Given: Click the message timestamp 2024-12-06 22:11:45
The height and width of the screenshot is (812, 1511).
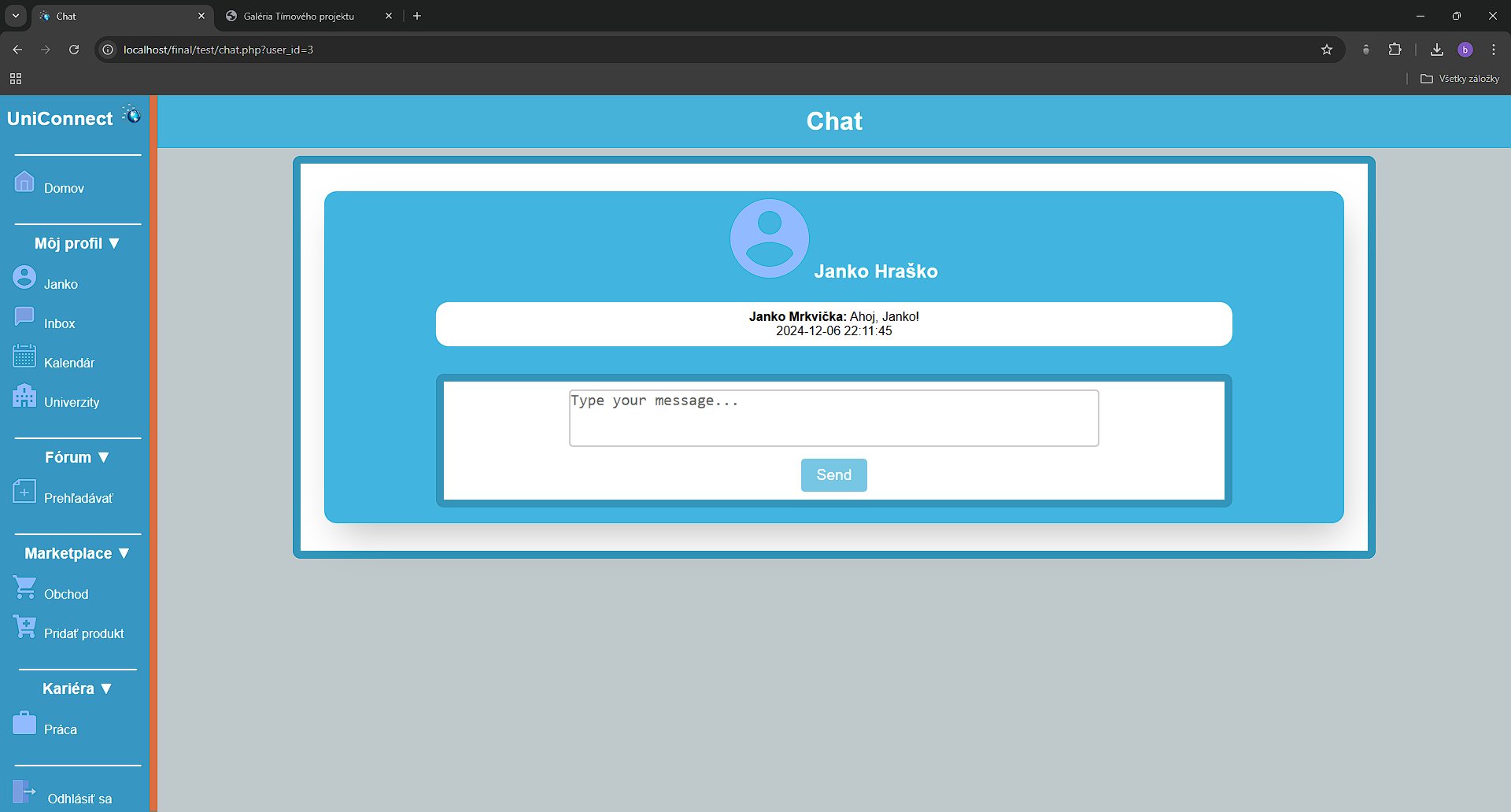Looking at the screenshot, I should click(834, 331).
